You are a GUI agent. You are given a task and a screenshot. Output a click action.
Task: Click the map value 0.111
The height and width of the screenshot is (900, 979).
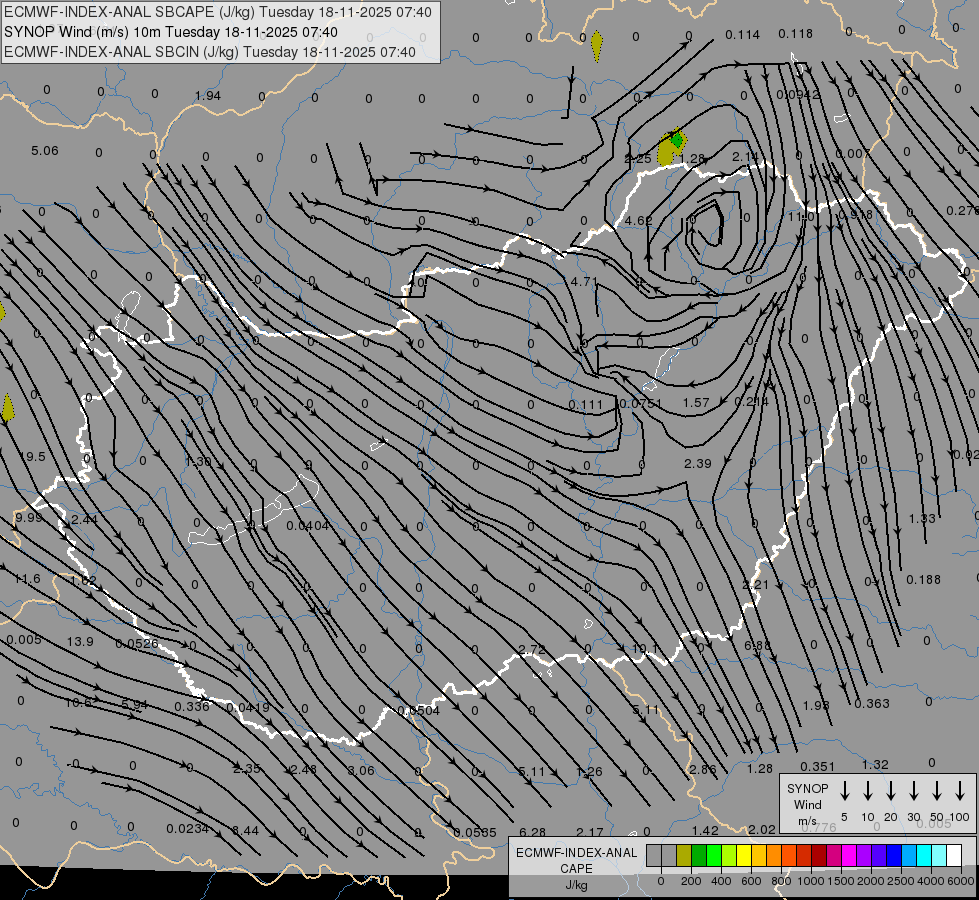(585, 405)
